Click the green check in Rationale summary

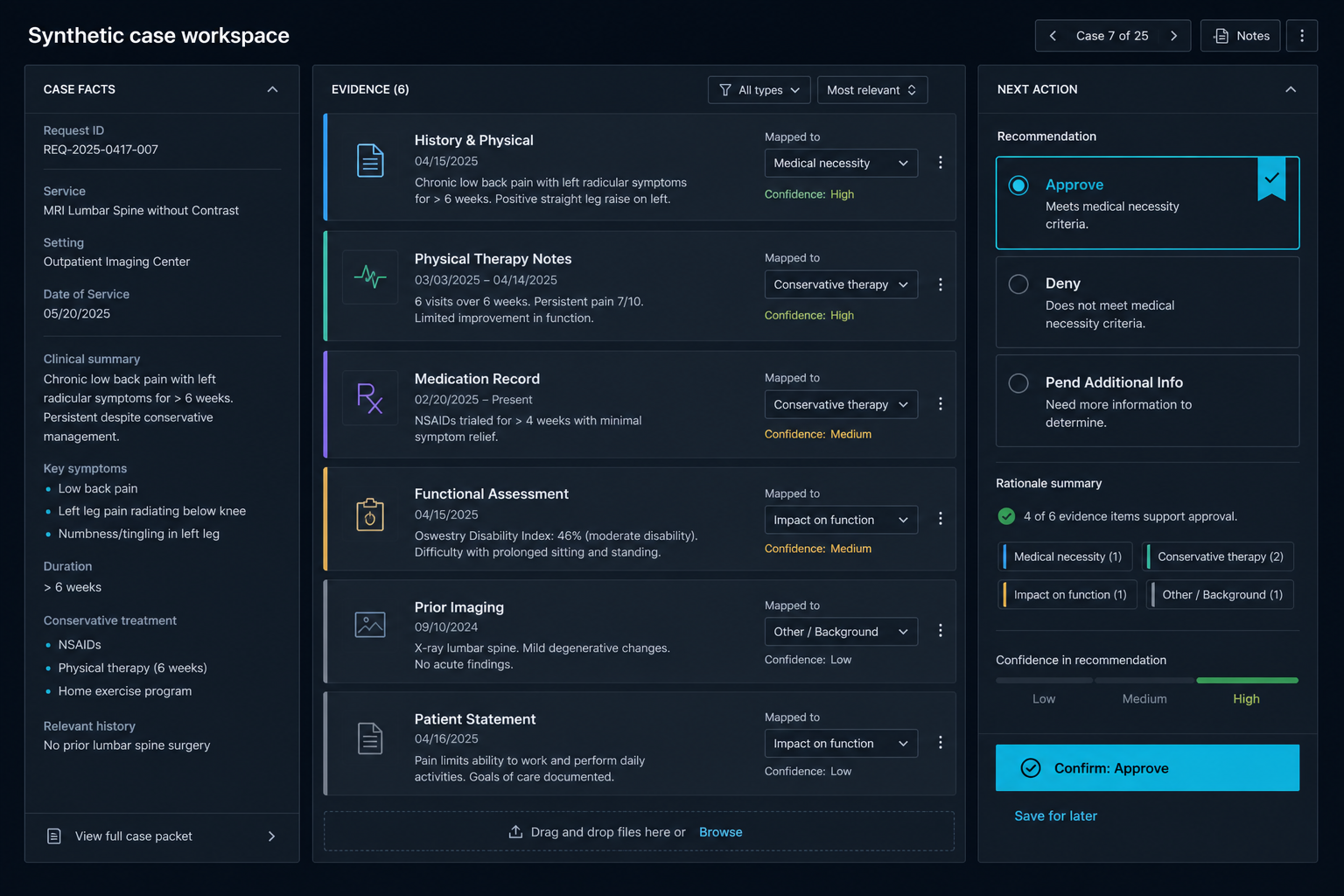click(x=1006, y=516)
